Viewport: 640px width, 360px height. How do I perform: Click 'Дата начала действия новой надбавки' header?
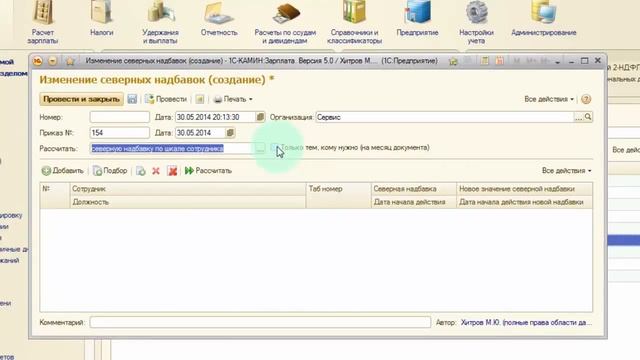pyautogui.click(x=524, y=202)
